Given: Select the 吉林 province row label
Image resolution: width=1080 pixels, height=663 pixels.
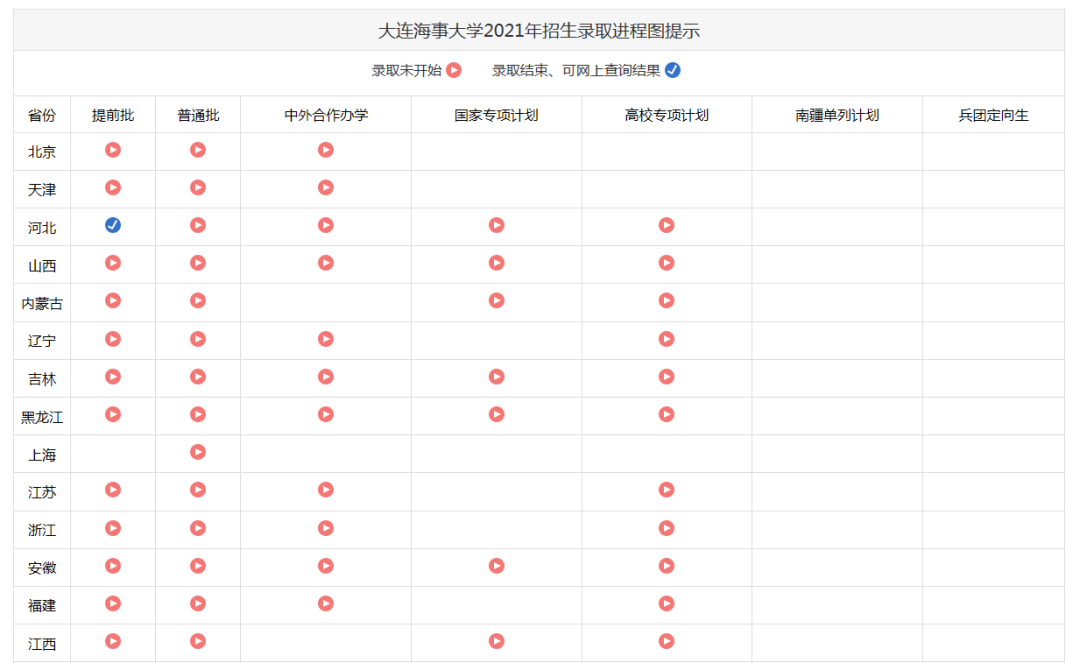Looking at the screenshot, I should (x=42, y=379).
